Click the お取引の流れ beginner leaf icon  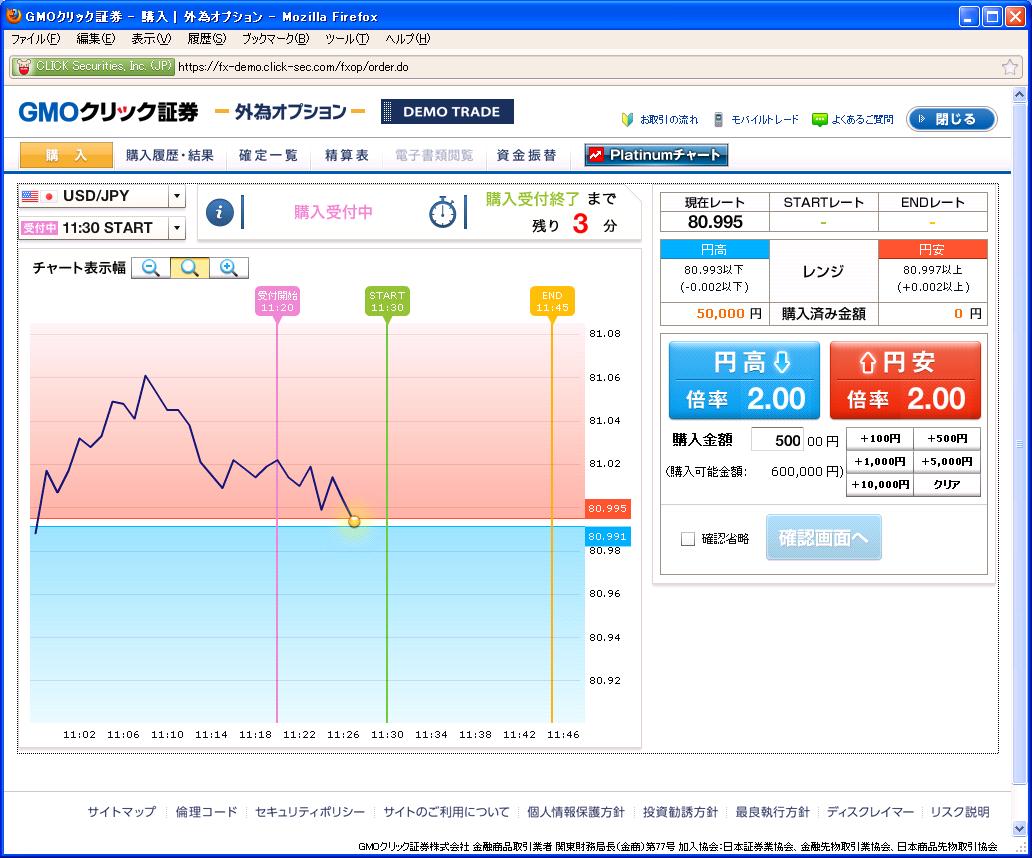click(627, 120)
